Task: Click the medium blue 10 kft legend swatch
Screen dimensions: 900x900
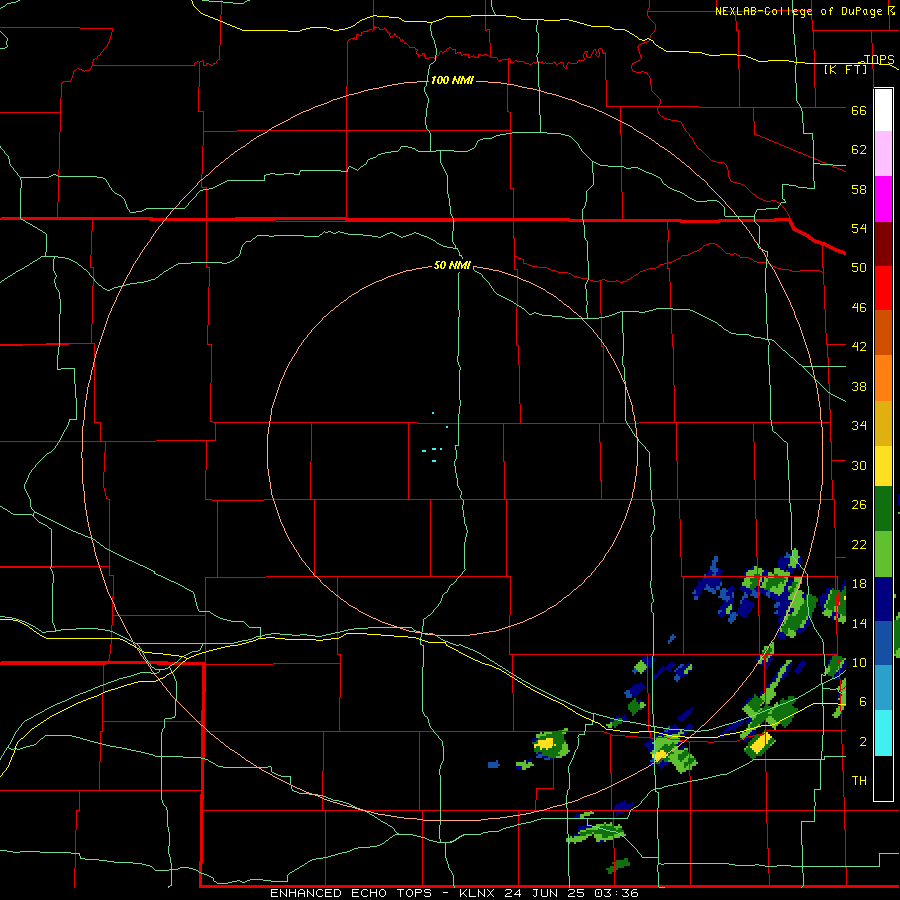Action: (883, 643)
